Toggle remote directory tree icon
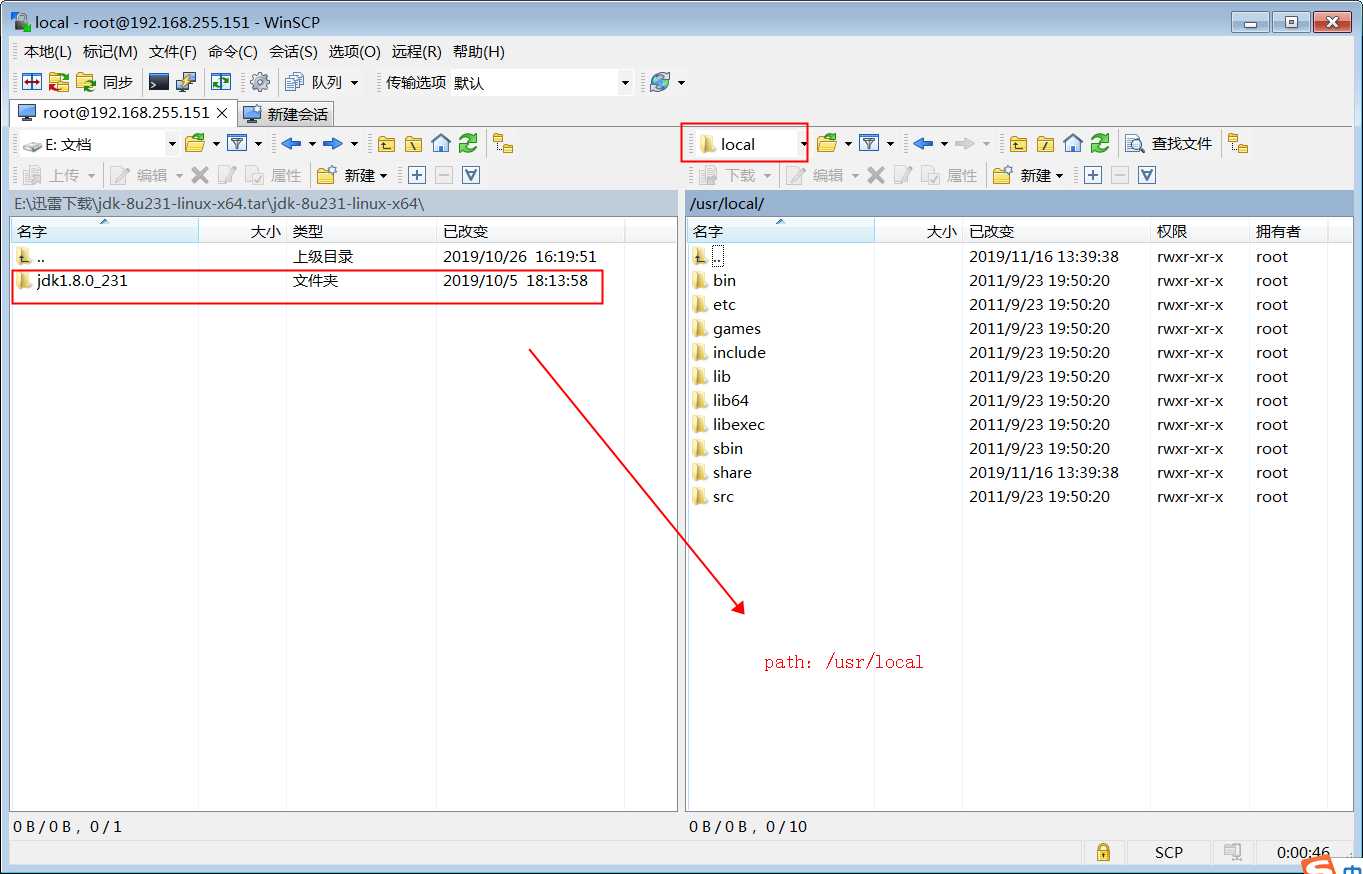The width and height of the screenshot is (1363, 874). [x=1238, y=144]
